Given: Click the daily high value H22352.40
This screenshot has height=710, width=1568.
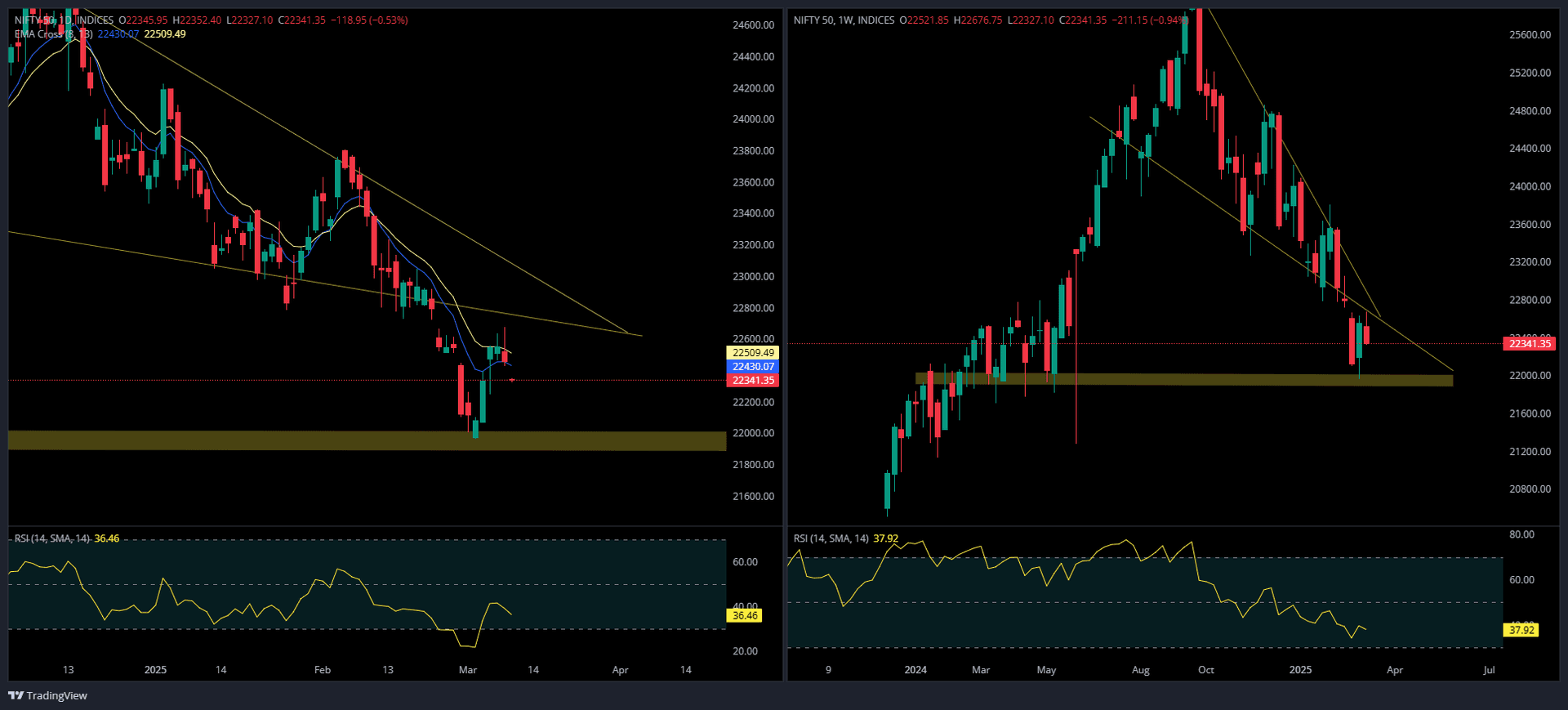Looking at the screenshot, I should coord(197,20).
